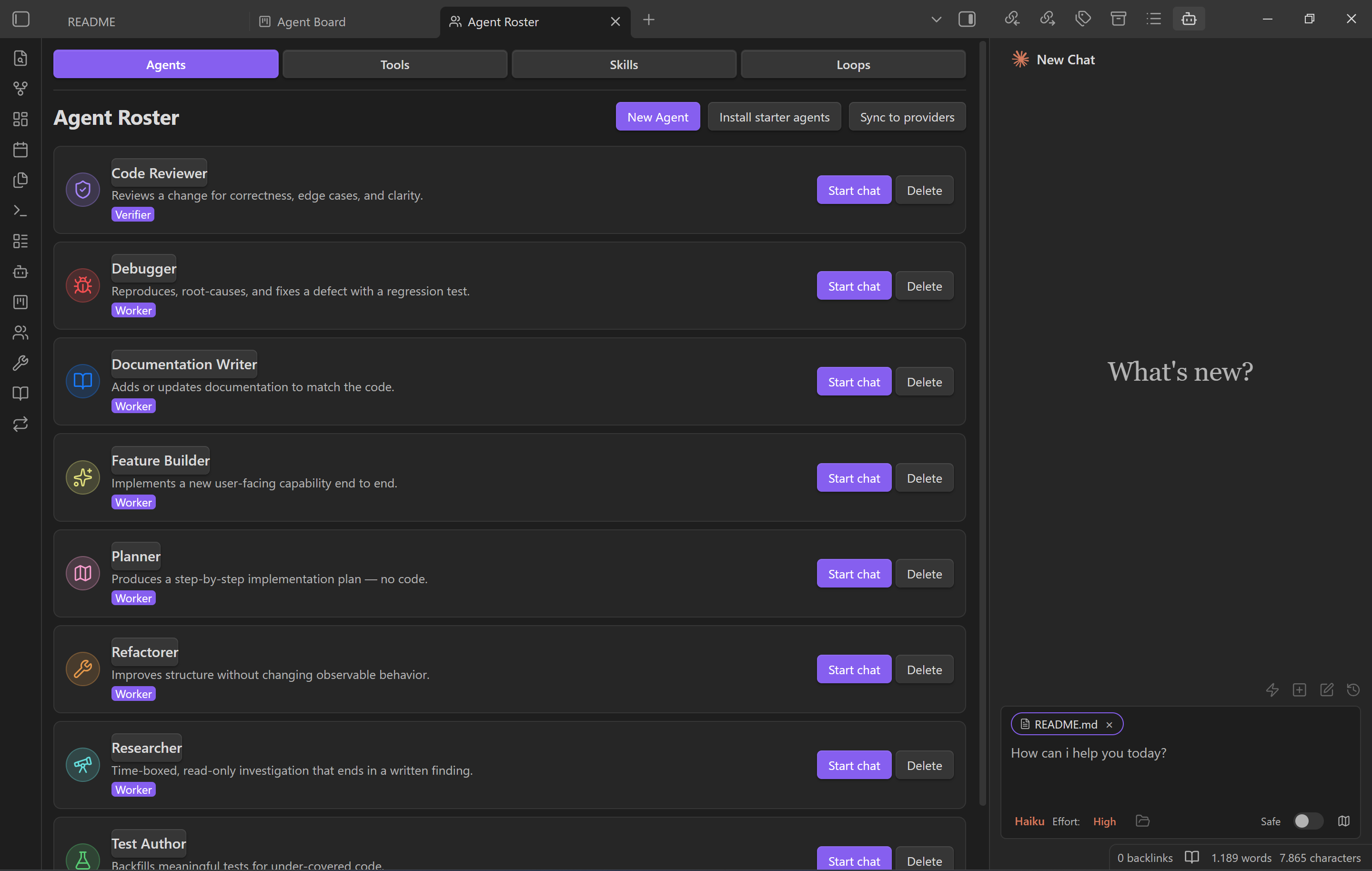Open the file search icon in left ribbon
Viewport: 1372px width, 871px height.
click(x=20, y=58)
